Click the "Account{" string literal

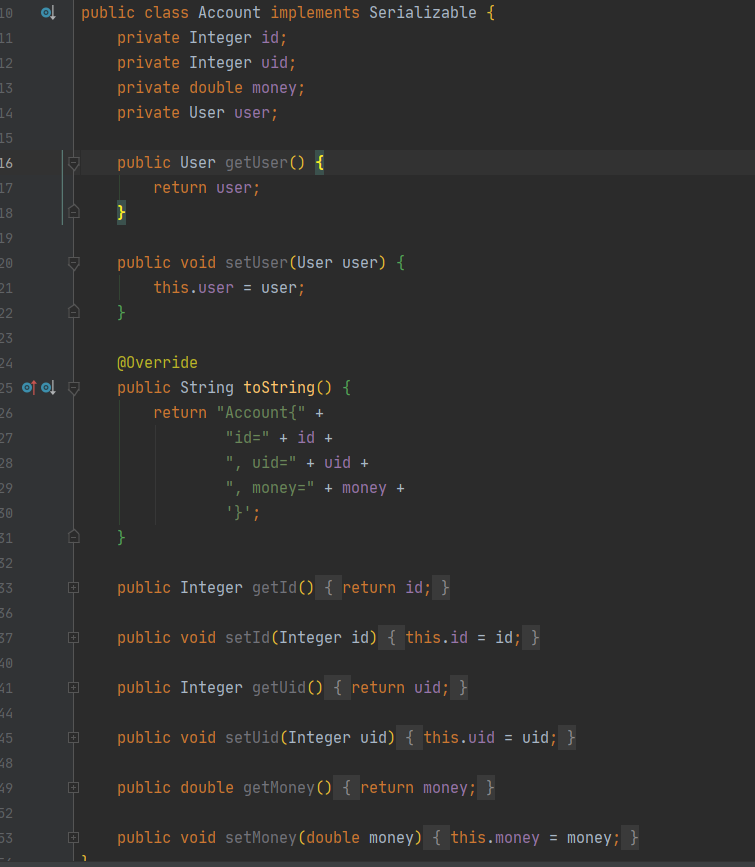(x=261, y=412)
